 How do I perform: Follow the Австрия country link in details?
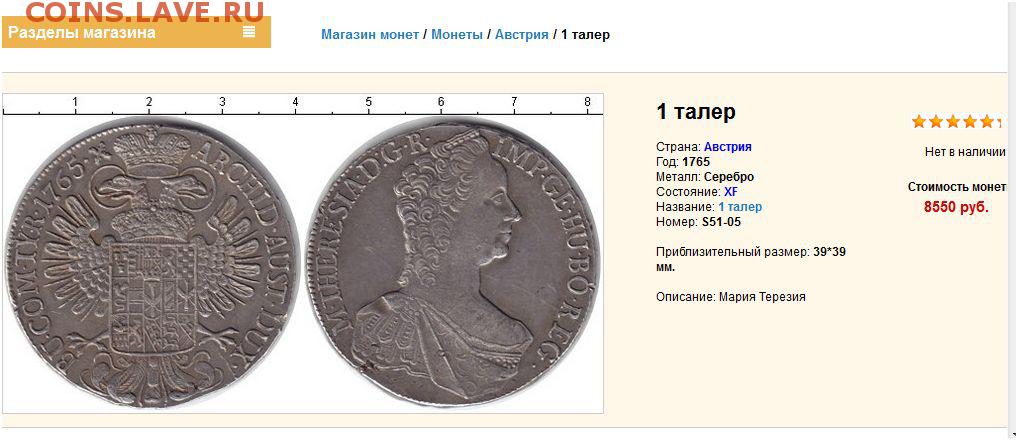(x=728, y=147)
